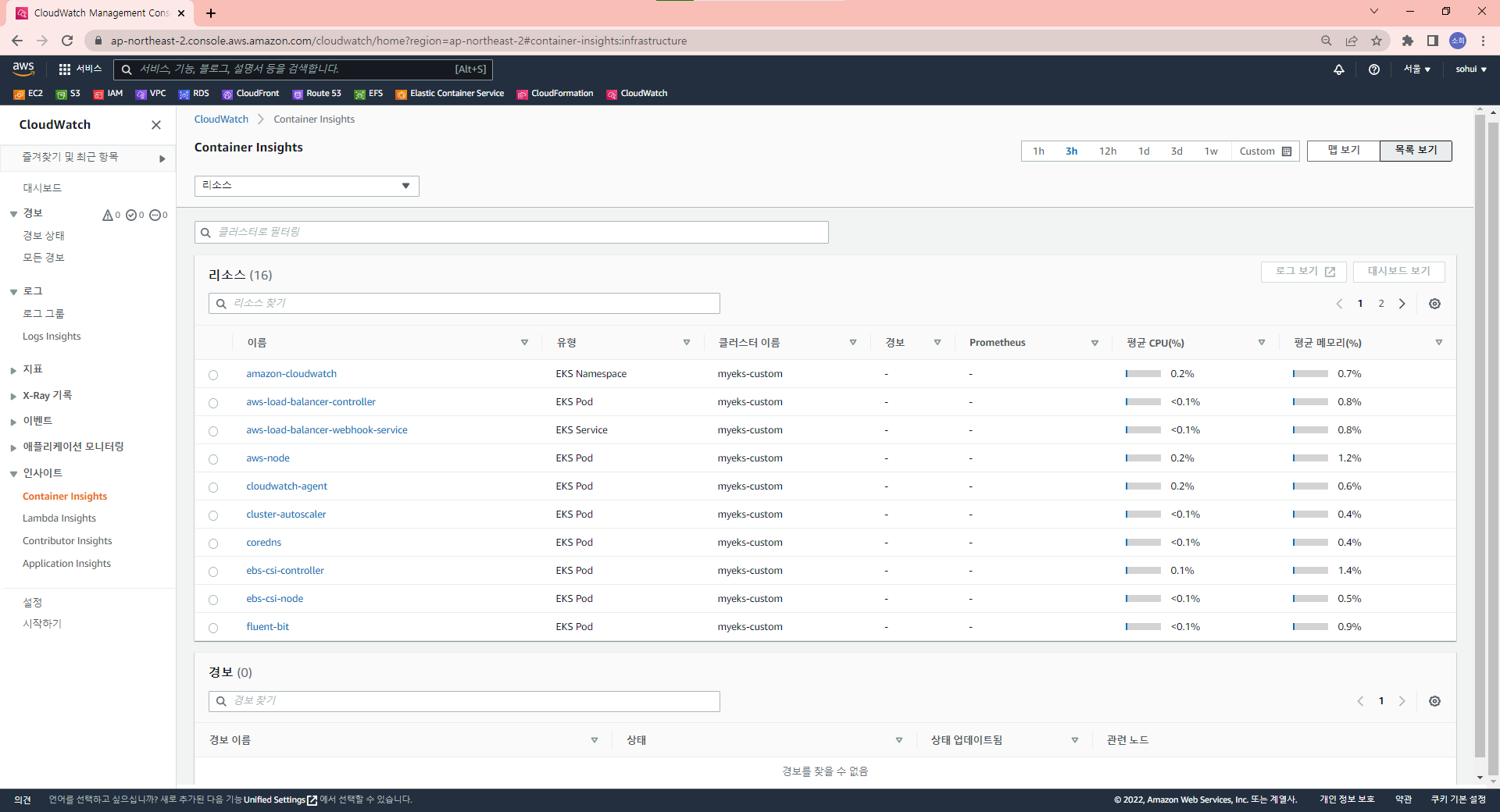Open Unified Settings link in footer
The image size is (1500, 812).
pyautogui.click(x=280, y=800)
